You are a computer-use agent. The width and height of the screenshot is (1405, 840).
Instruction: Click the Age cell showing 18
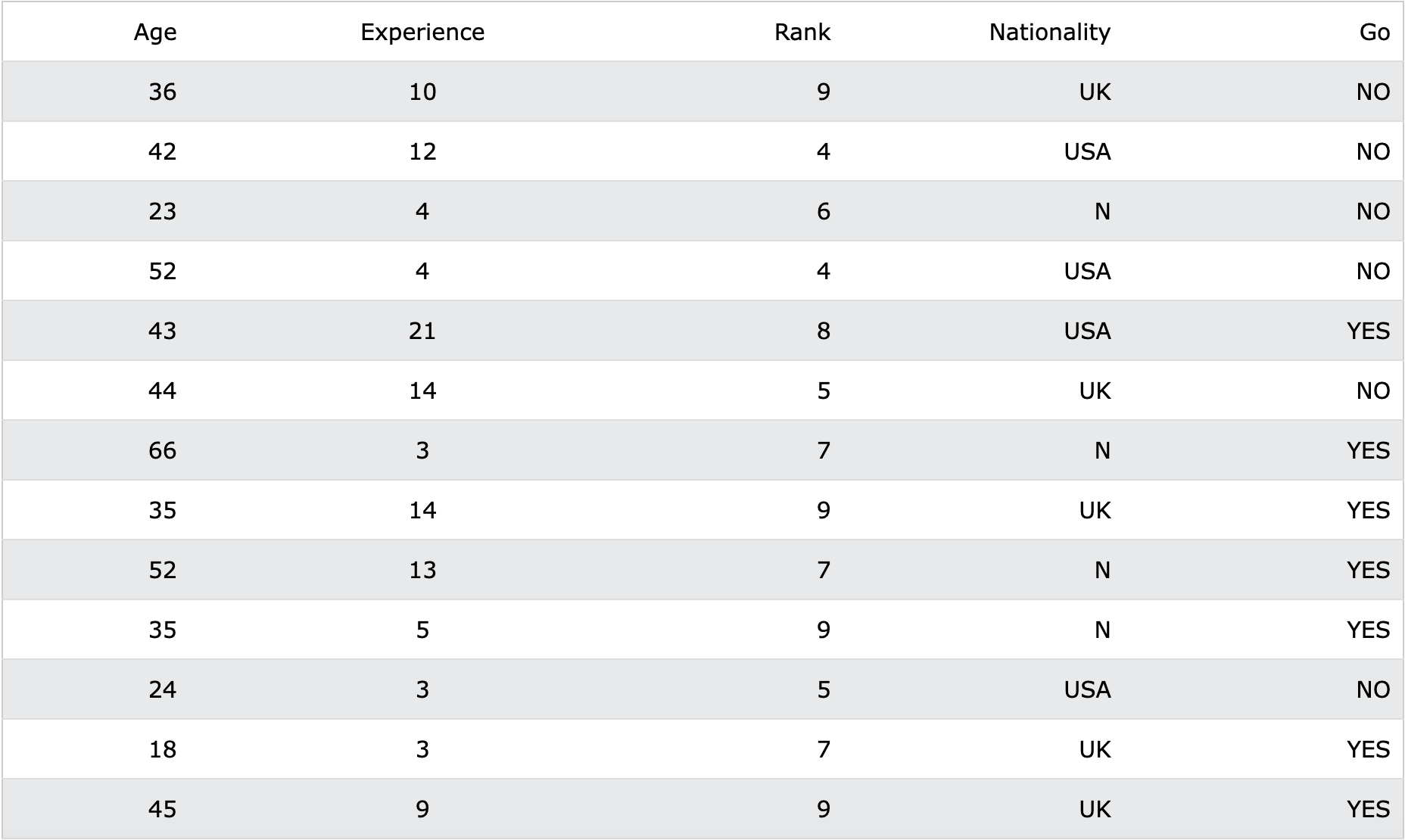tap(162, 749)
